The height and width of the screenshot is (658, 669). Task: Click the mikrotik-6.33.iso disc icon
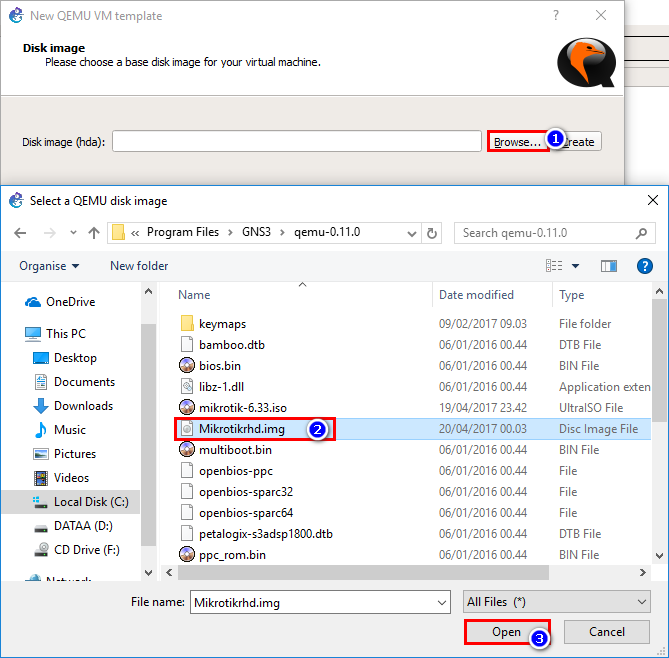pyautogui.click(x=187, y=408)
